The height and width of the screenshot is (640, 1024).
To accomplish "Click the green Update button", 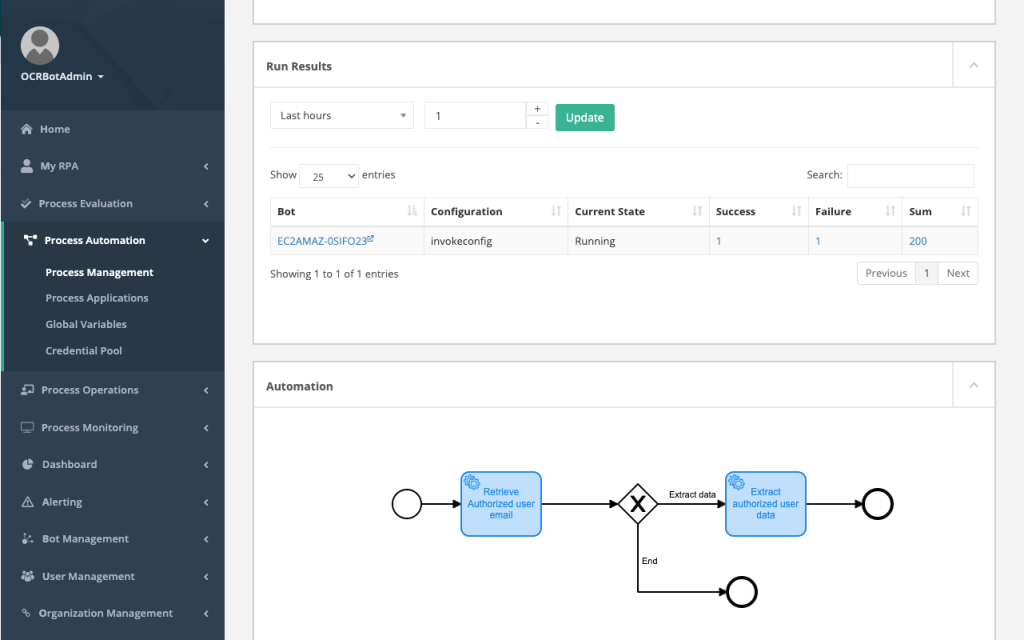I will click(584, 118).
